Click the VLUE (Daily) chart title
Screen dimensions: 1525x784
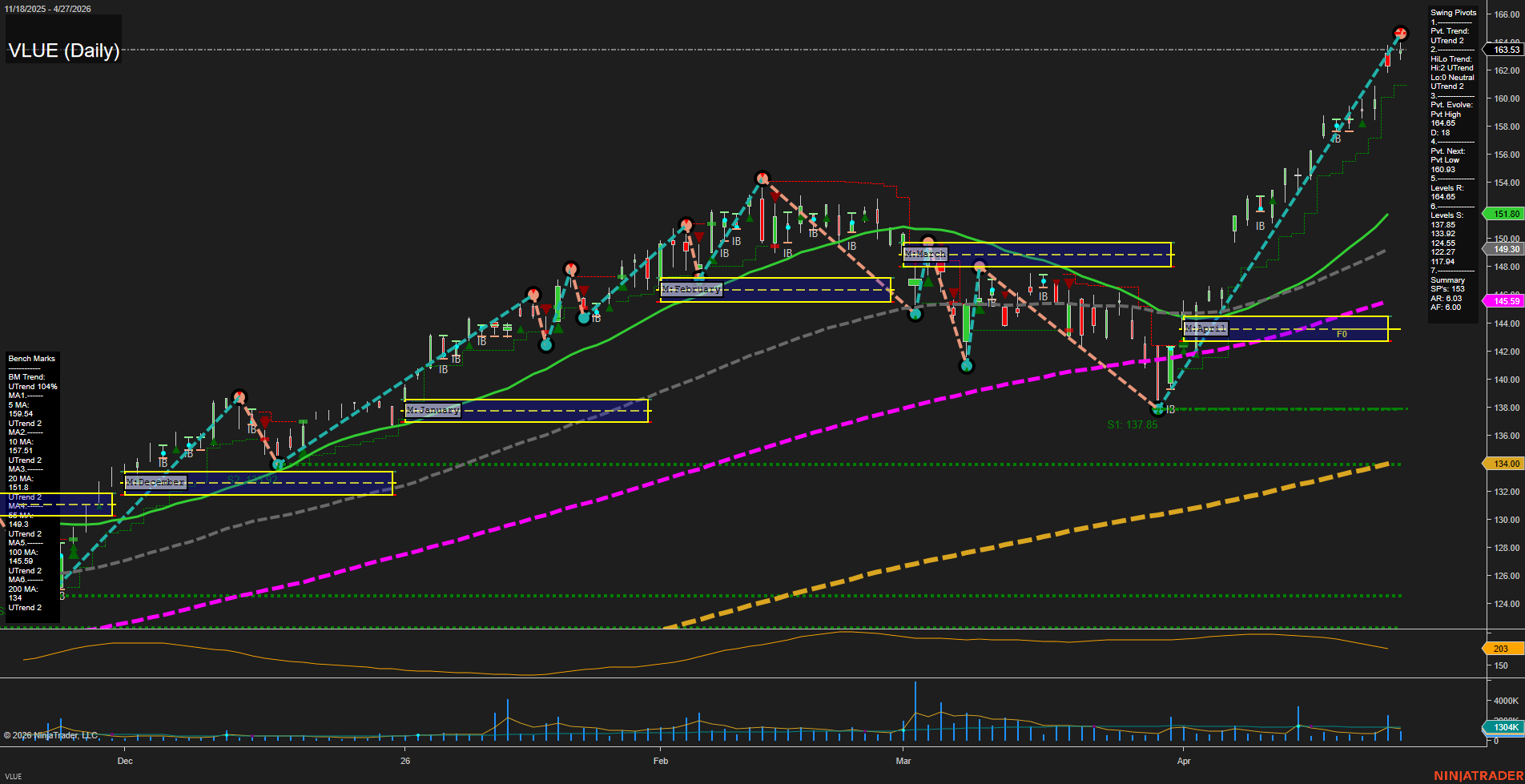64,50
